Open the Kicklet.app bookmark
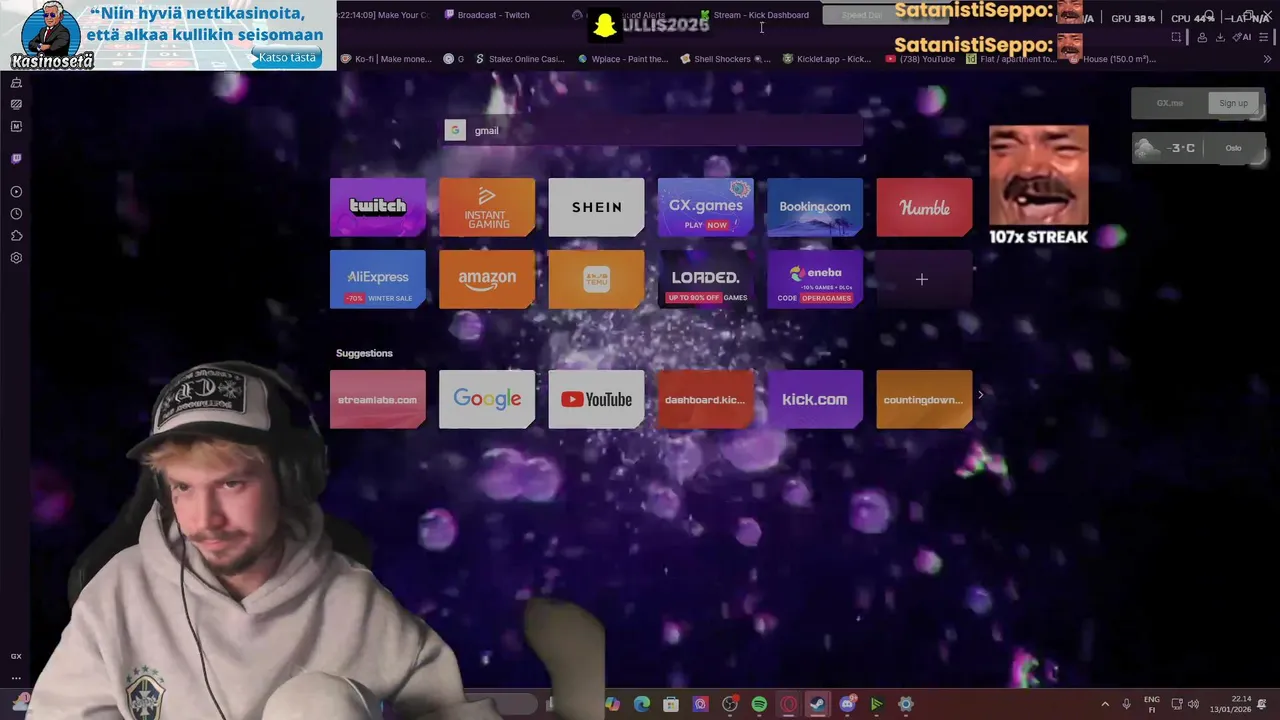 pos(827,59)
